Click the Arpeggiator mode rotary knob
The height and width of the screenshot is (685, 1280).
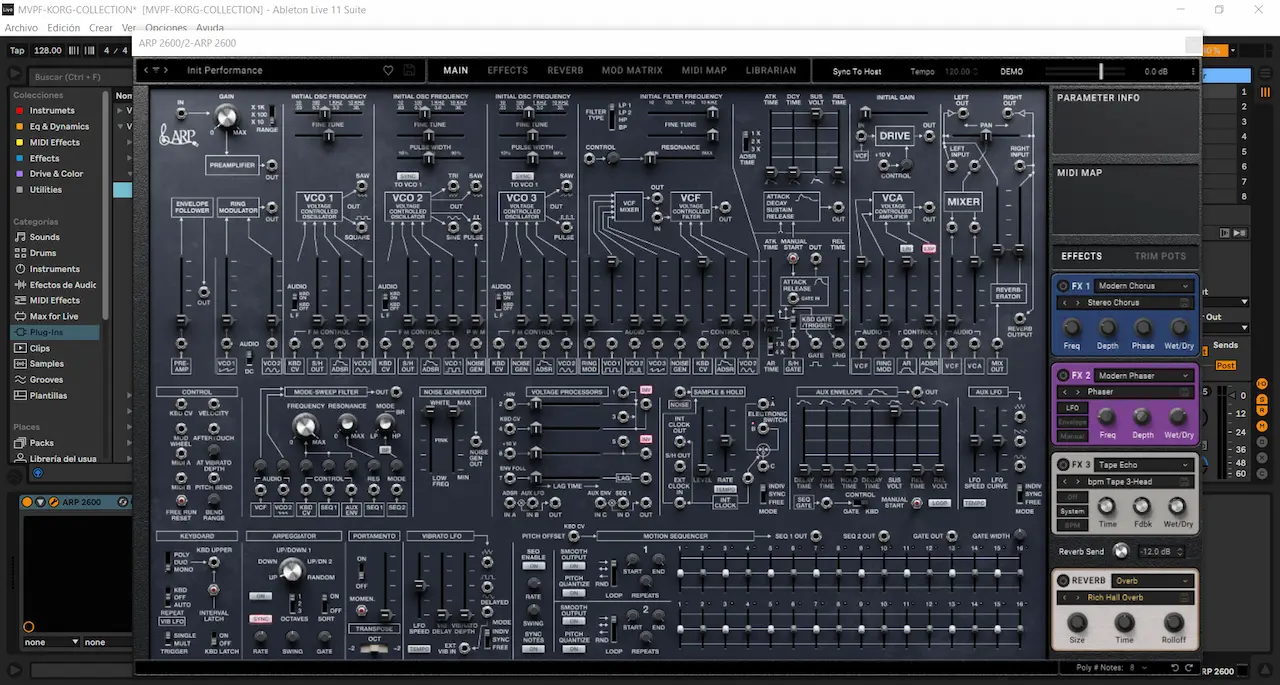coord(291,570)
